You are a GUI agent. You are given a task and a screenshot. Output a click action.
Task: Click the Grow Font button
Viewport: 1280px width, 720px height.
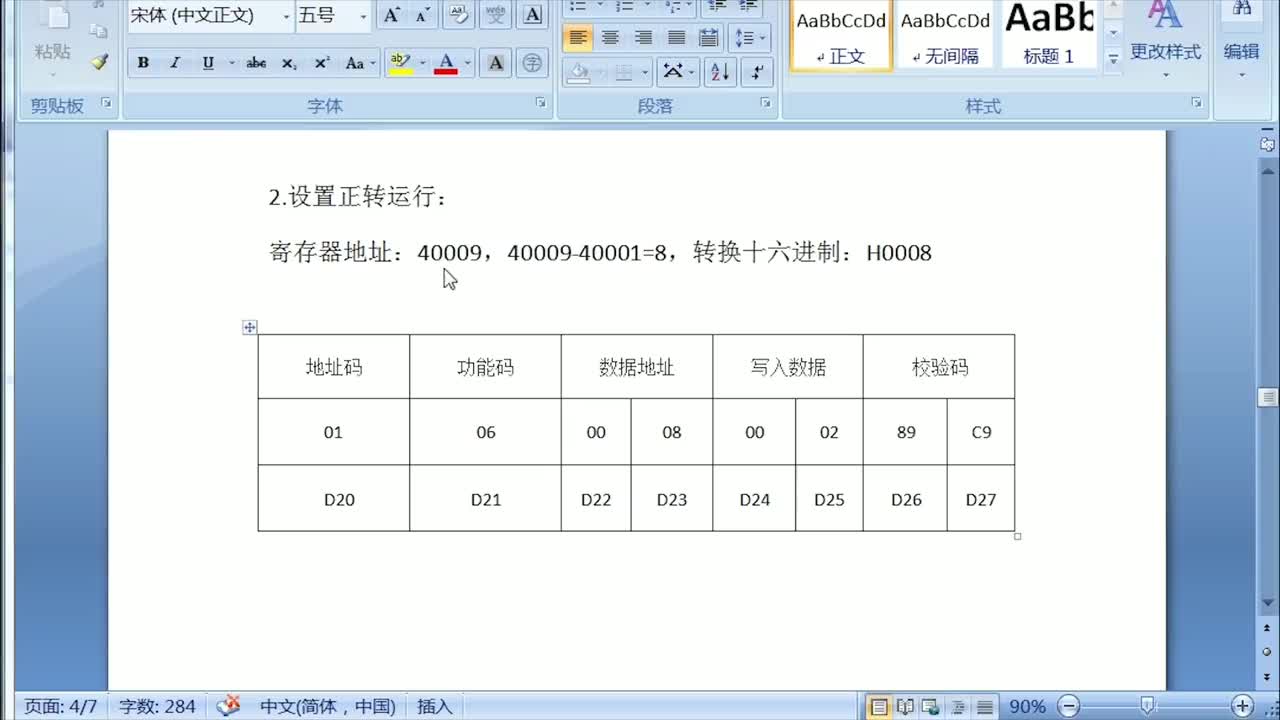392,15
